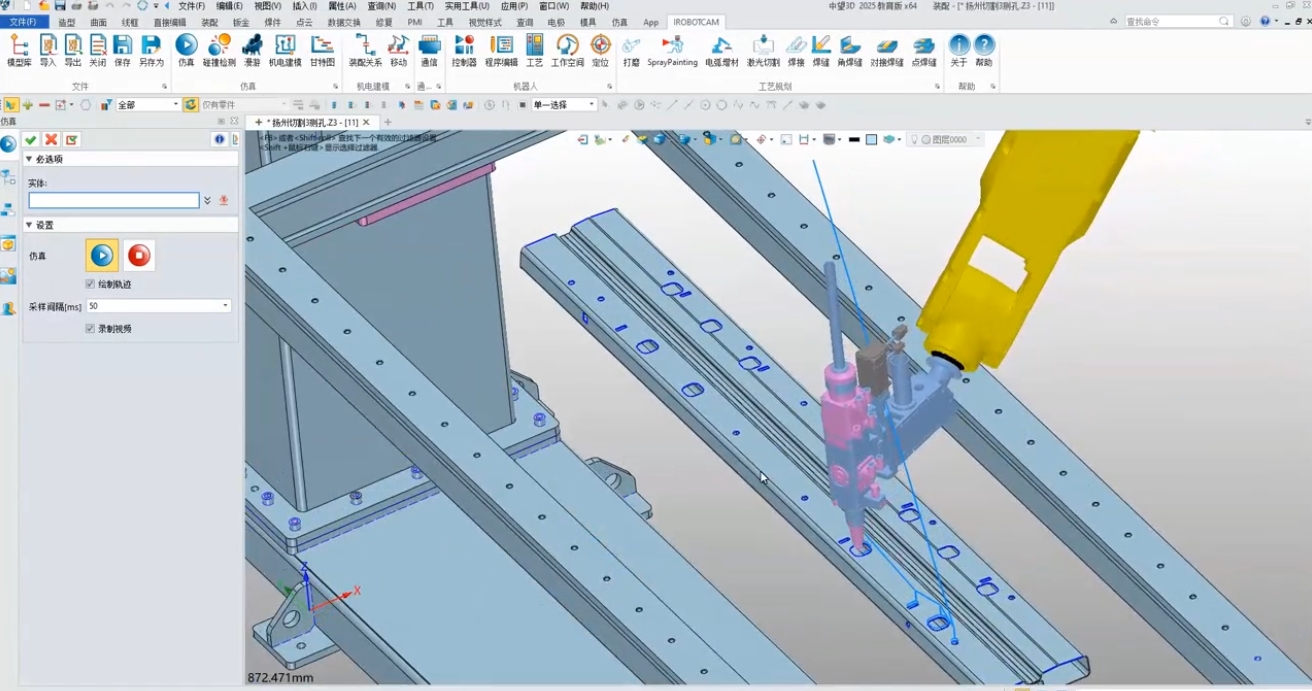The width and height of the screenshot is (1312, 691).
Task: Open the 模型库 model library
Action: click(19, 50)
